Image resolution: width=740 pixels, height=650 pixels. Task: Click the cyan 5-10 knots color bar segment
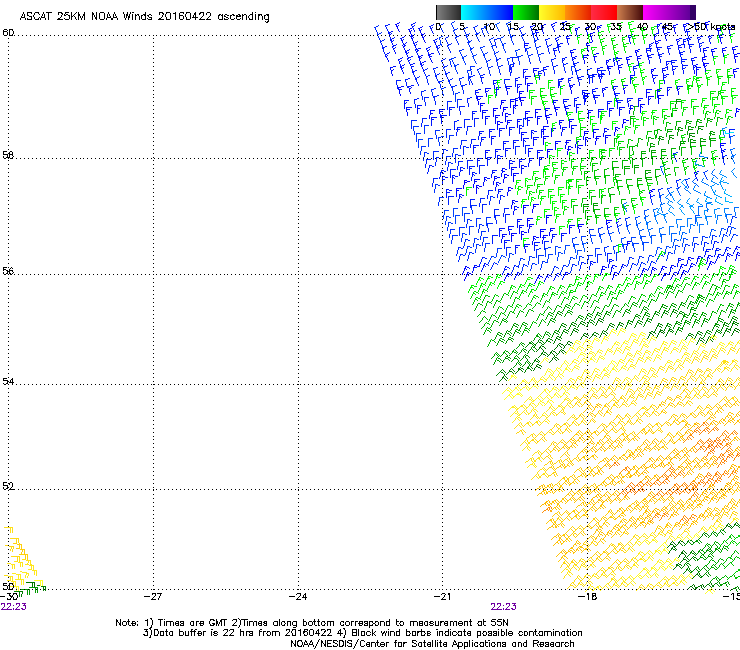click(x=474, y=12)
